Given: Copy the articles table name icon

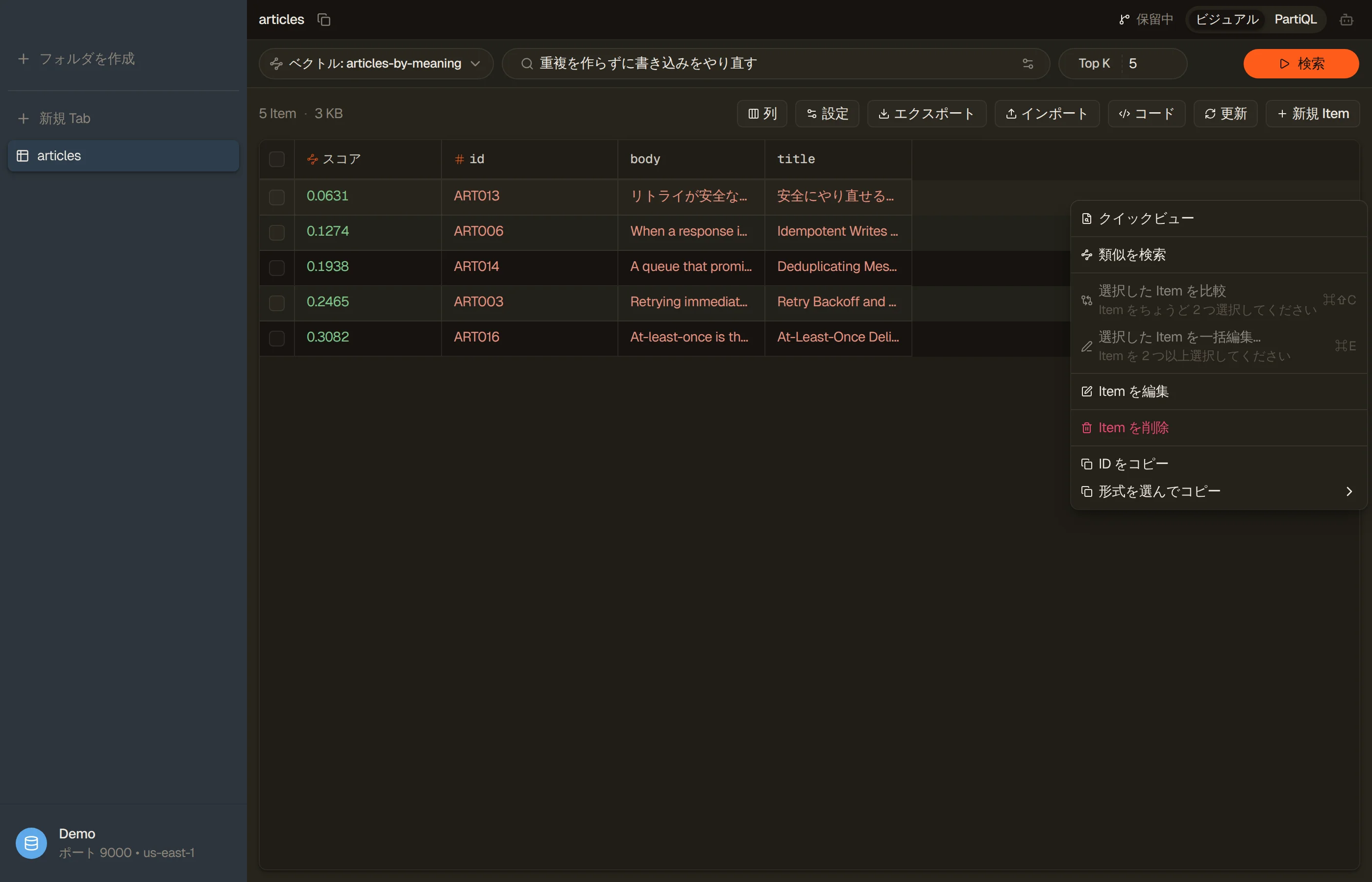Looking at the screenshot, I should pos(324,20).
